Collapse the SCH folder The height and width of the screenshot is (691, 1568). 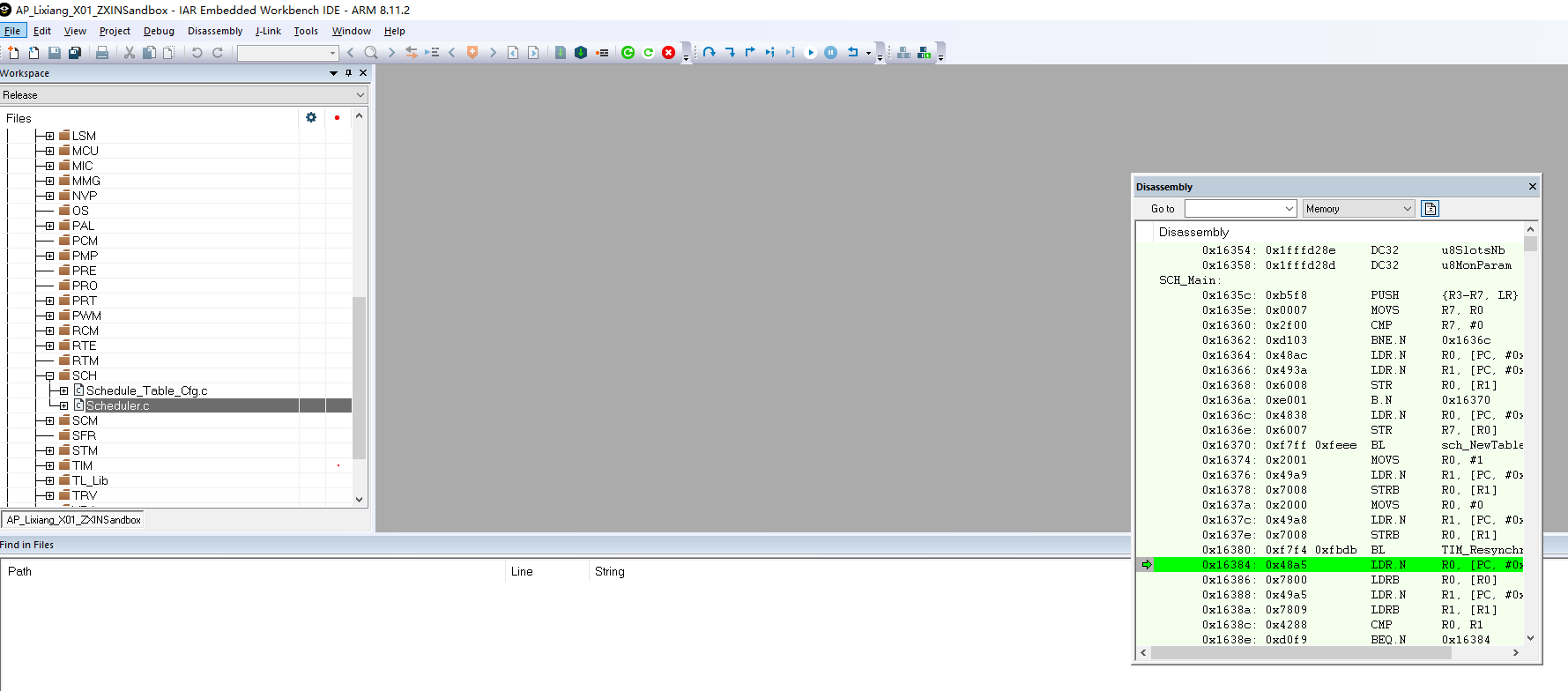tap(49, 375)
